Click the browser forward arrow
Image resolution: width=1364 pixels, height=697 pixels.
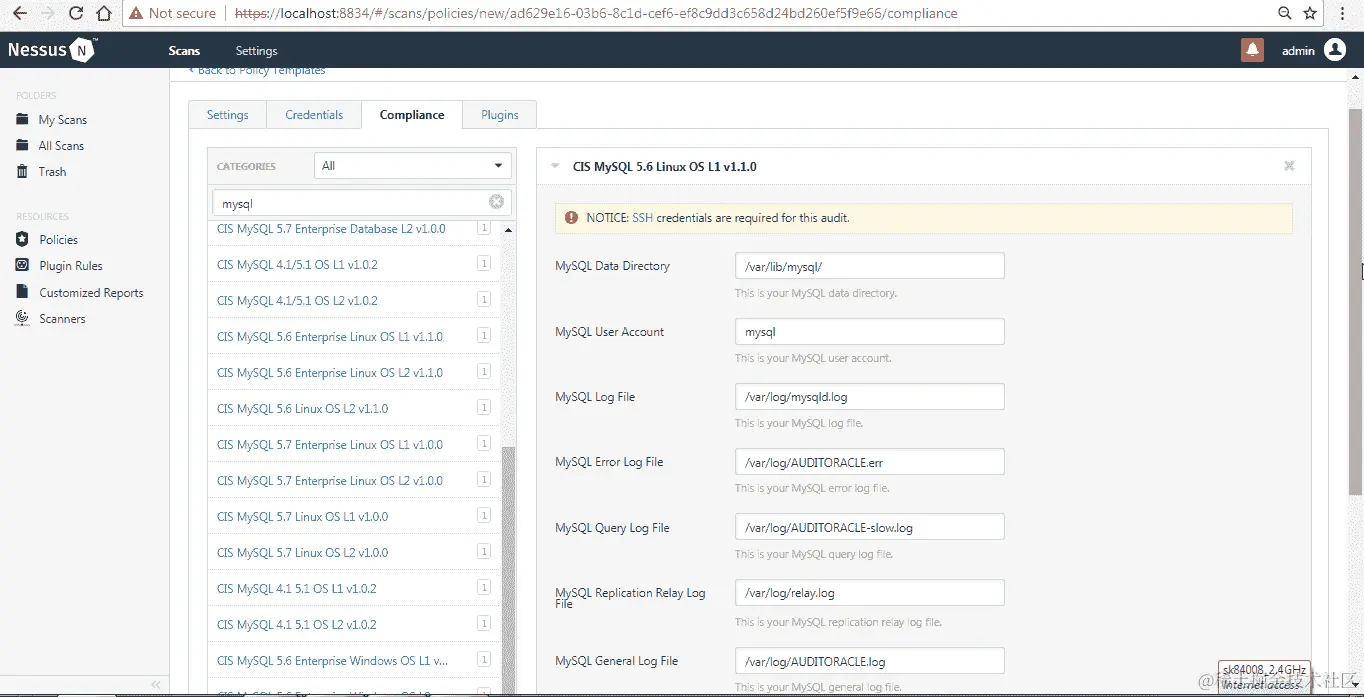[48, 13]
